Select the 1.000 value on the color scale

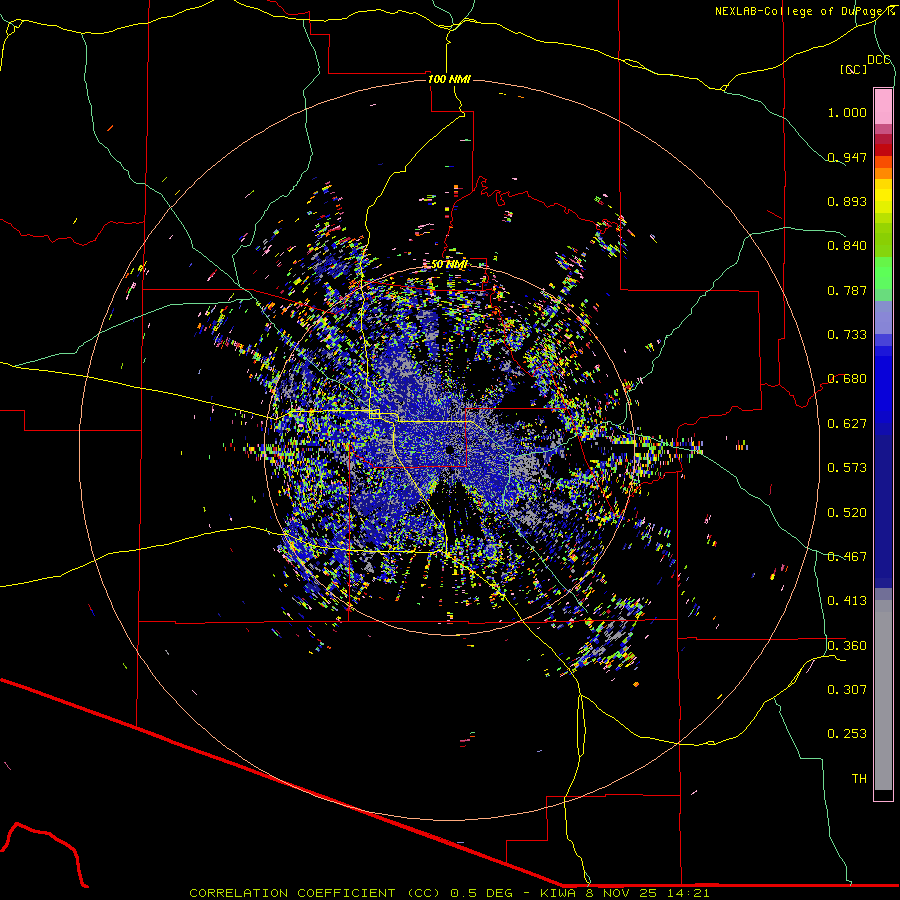point(847,112)
